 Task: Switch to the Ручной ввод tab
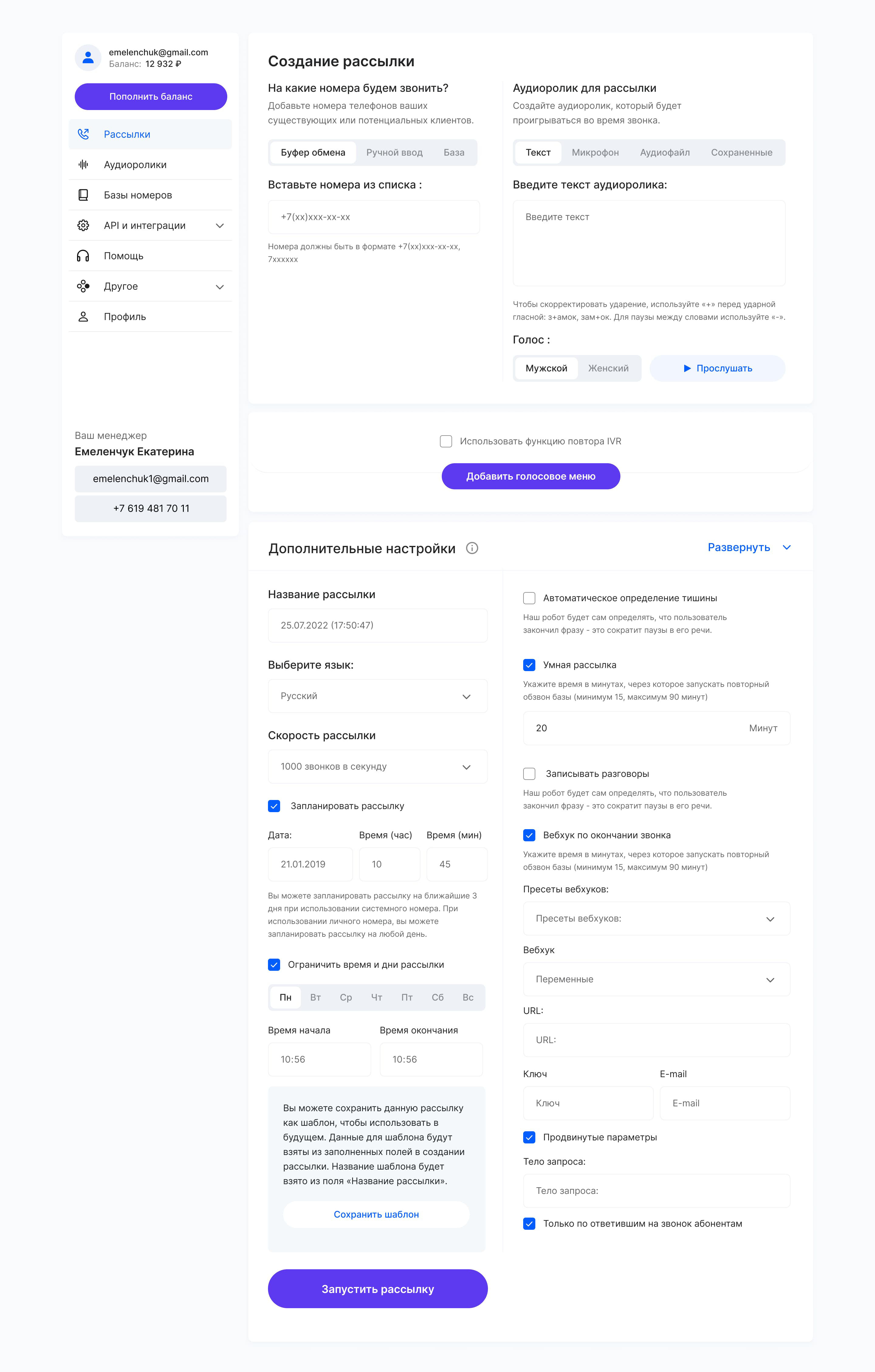click(x=394, y=153)
